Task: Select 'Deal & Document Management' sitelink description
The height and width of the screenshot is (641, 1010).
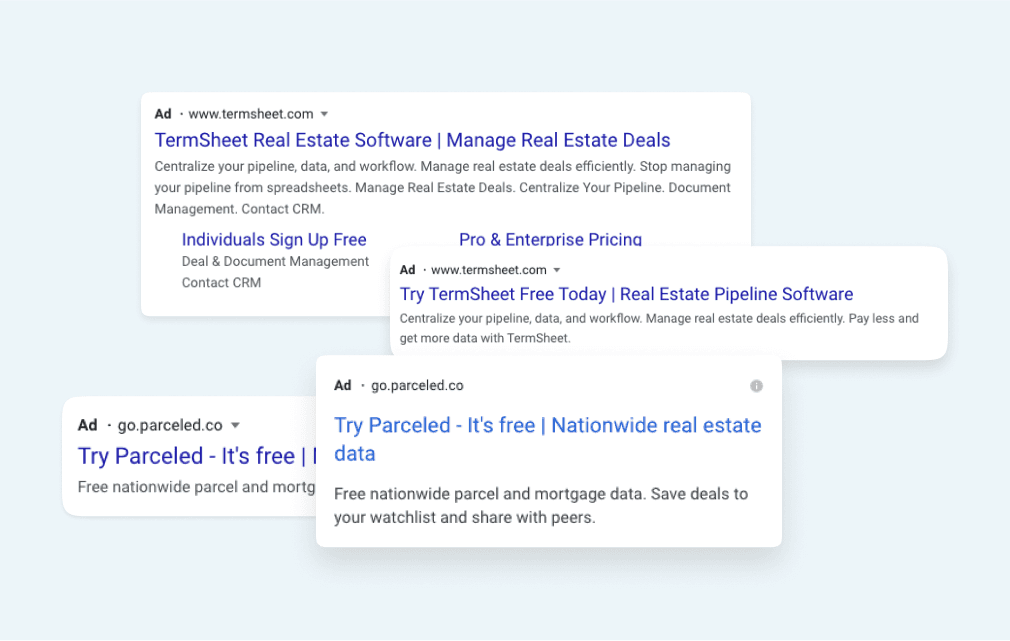Action: (275, 262)
